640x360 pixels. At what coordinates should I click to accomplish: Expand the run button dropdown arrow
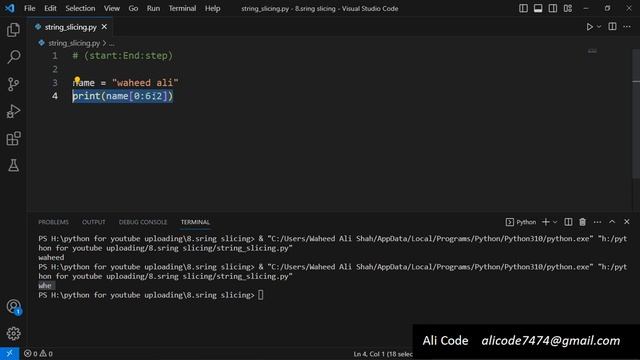pyautogui.click(x=599, y=27)
